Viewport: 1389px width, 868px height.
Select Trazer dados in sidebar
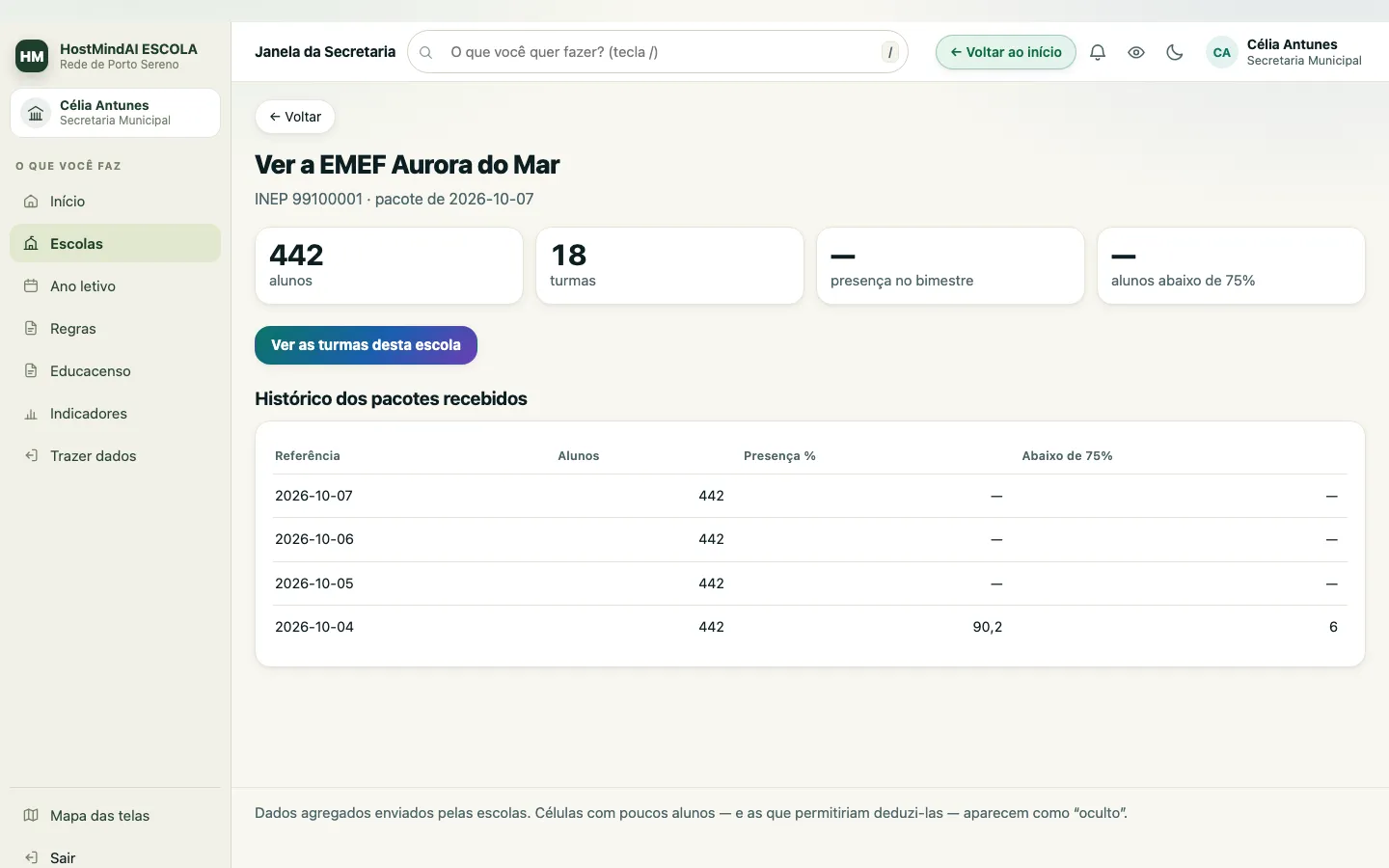click(115, 456)
